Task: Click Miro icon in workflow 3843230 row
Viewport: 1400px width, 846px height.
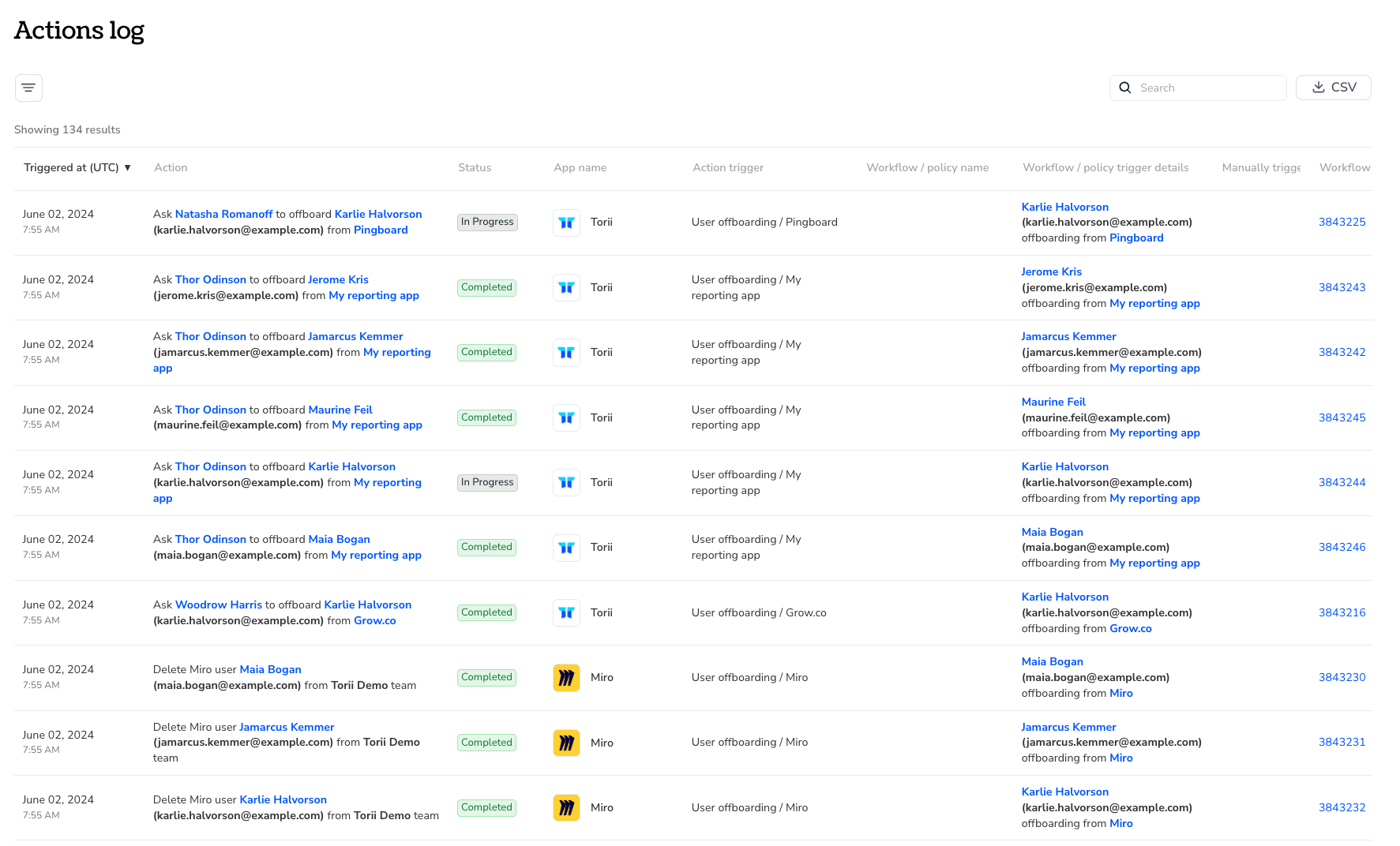Action: point(566,677)
